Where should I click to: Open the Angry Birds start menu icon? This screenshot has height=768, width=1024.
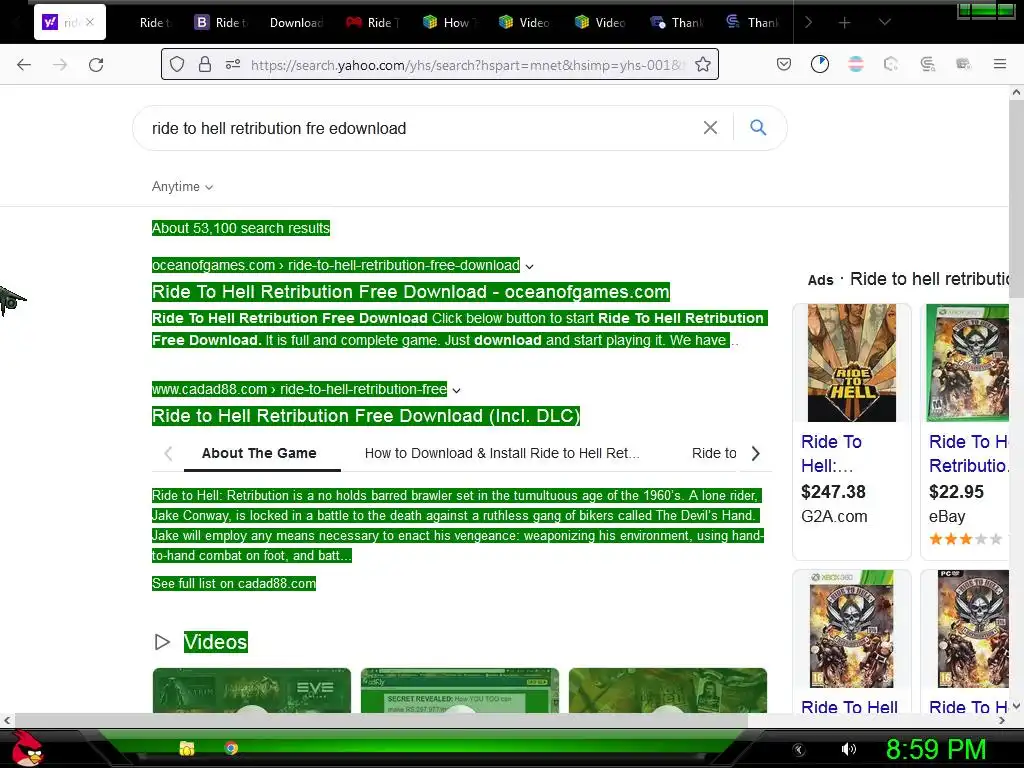tap(27, 748)
